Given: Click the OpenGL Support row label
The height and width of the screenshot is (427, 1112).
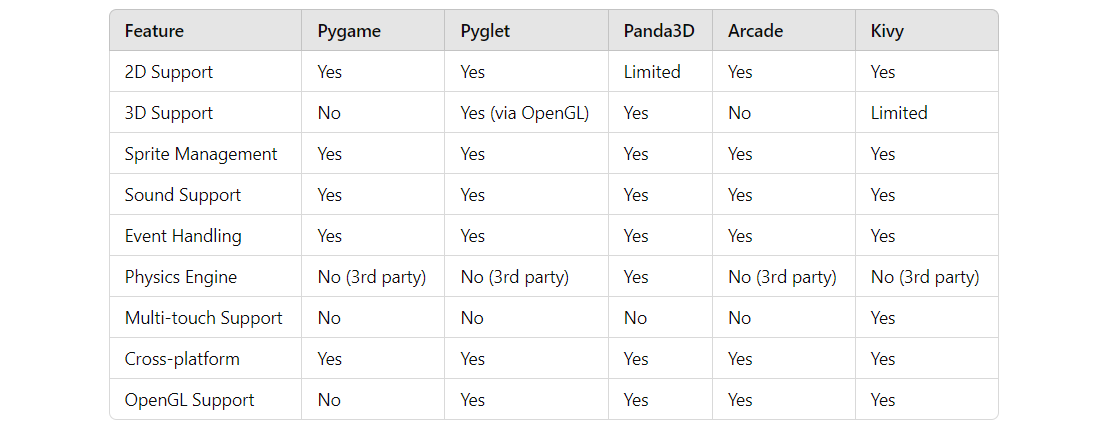Looking at the screenshot, I should click(x=189, y=400).
